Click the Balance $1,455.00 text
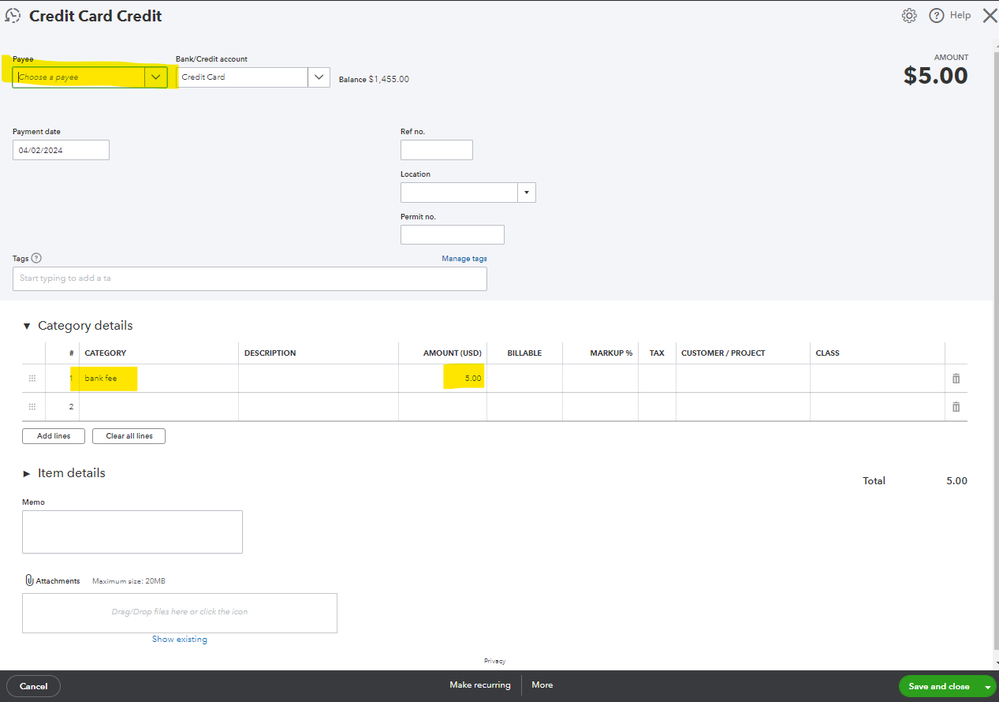Viewport: 999px width, 702px height. point(374,79)
